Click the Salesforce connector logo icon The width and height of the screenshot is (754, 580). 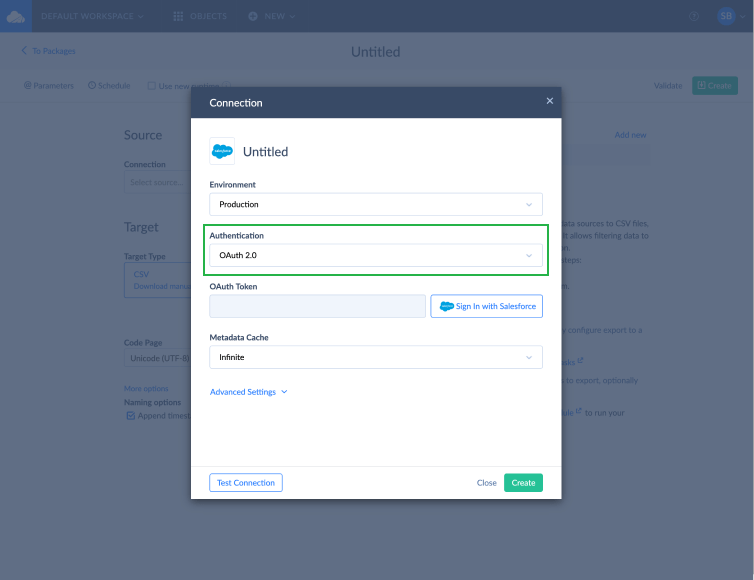[x=222, y=151]
